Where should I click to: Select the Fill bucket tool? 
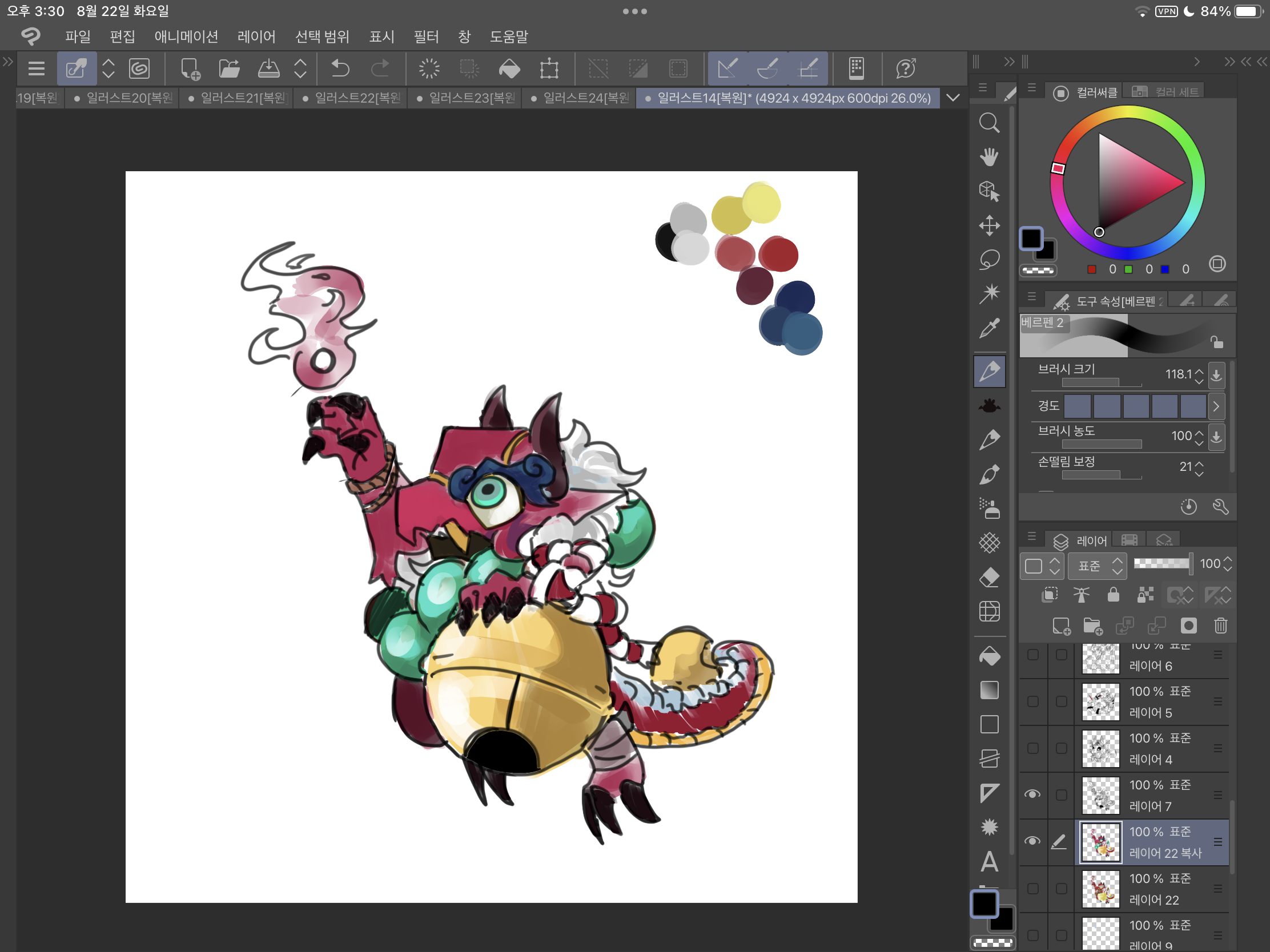tap(988, 656)
